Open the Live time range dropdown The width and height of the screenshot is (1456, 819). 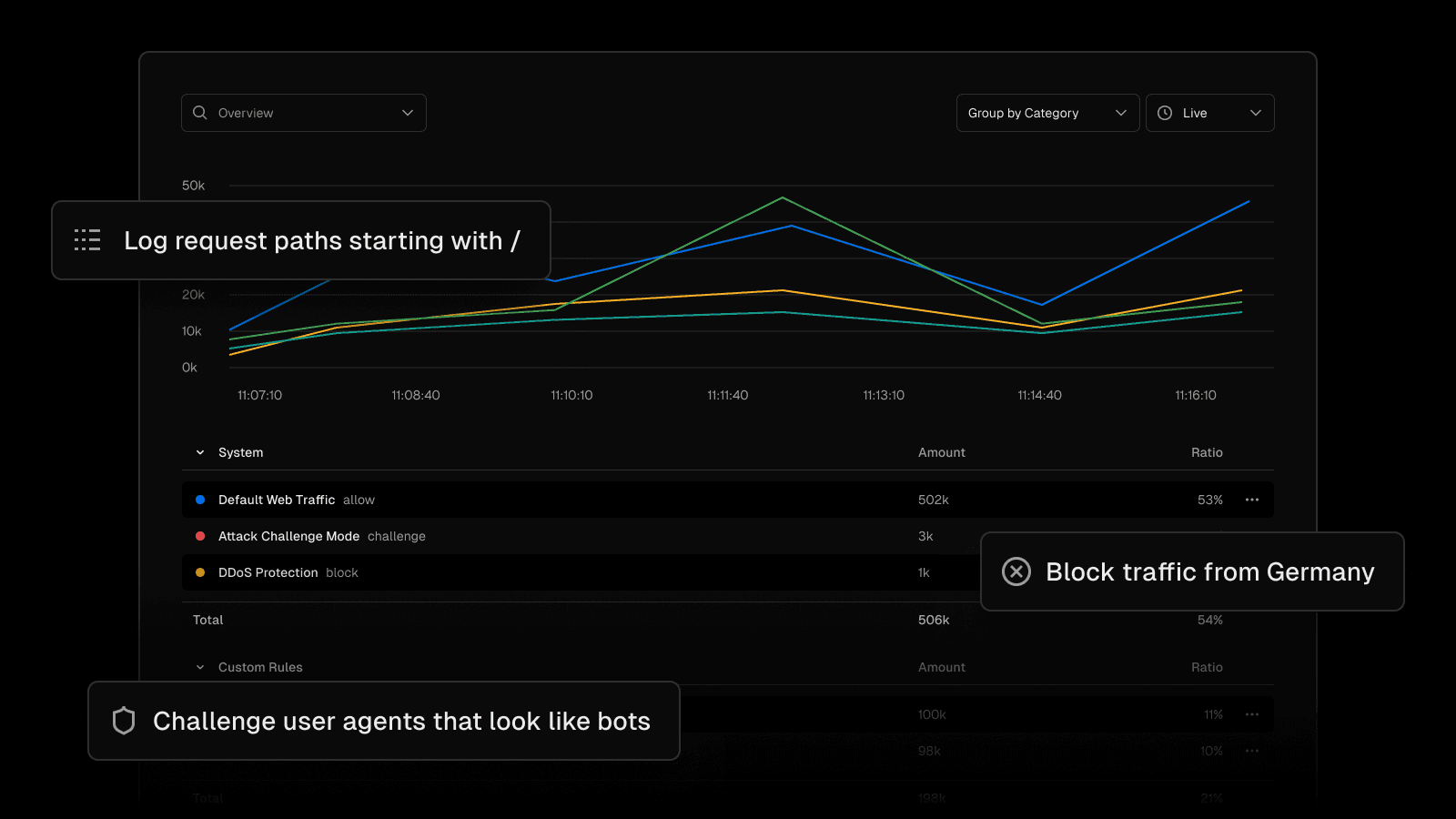1209,113
